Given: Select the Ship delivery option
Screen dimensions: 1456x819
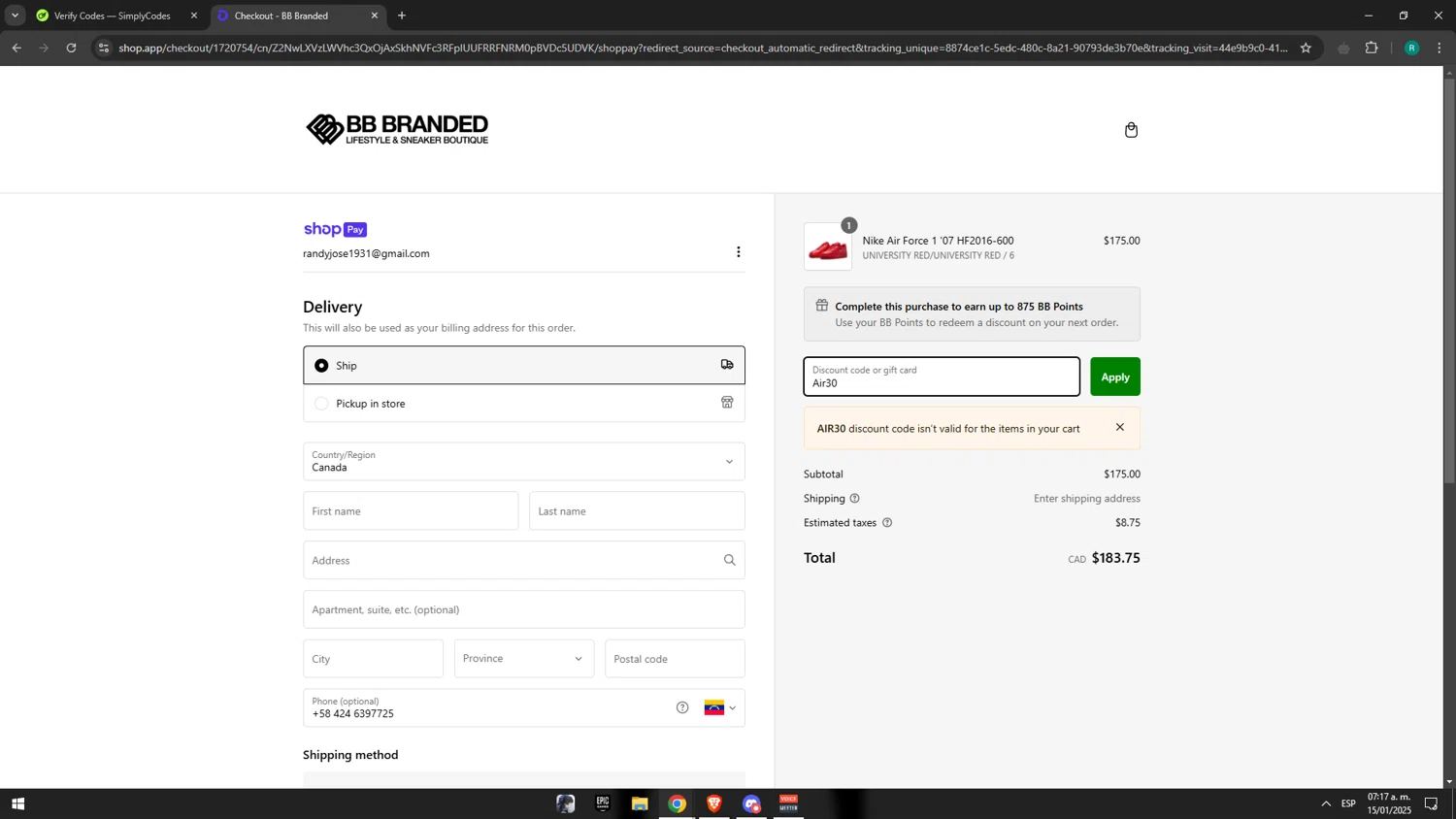Looking at the screenshot, I should click(524, 365).
